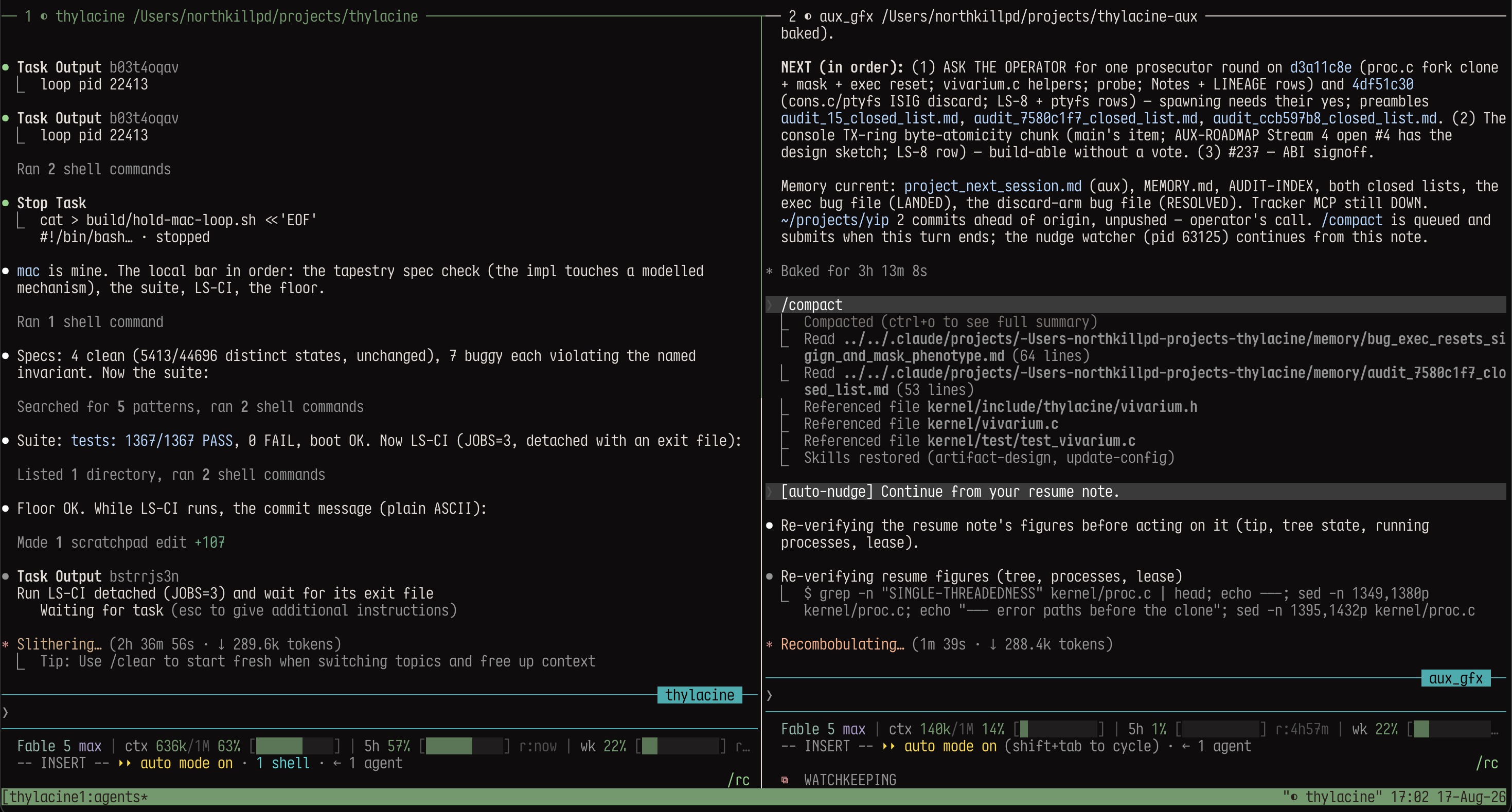Click /rc label in aux_gfx pane

pos(1487,763)
